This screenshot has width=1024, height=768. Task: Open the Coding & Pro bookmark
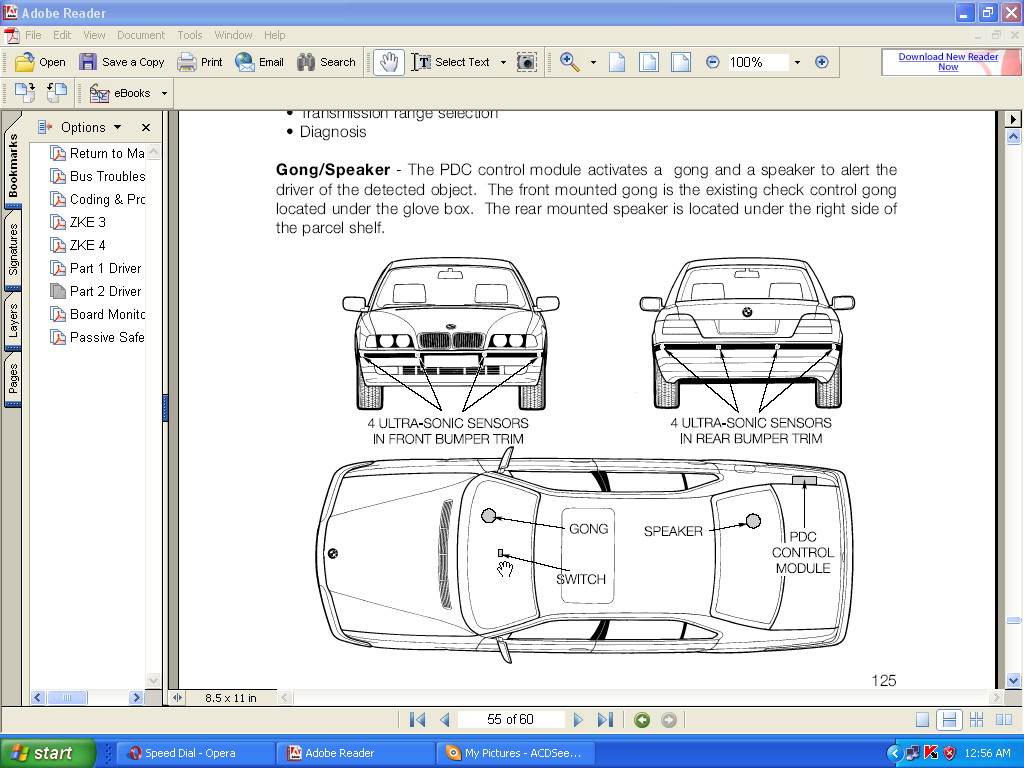pyautogui.click(x=98, y=199)
